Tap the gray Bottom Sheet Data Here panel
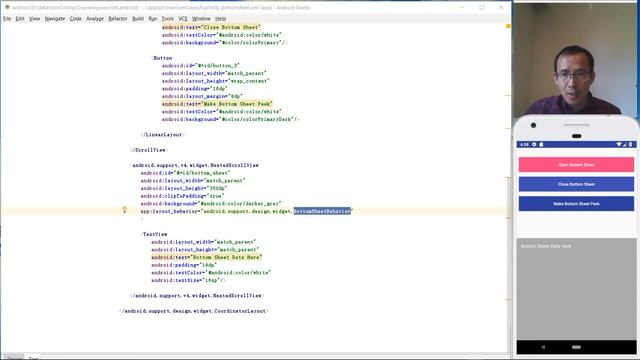The image size is (640, 360). tap(576, 289)
